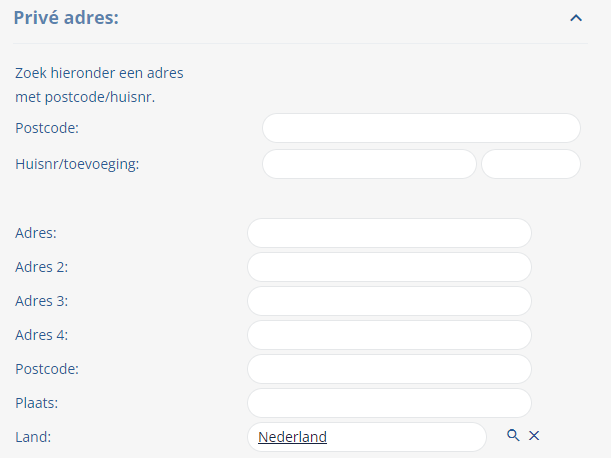611x458 pixels.
Task: Clear the Land value with X icon
Action: (x=534, y=435)
